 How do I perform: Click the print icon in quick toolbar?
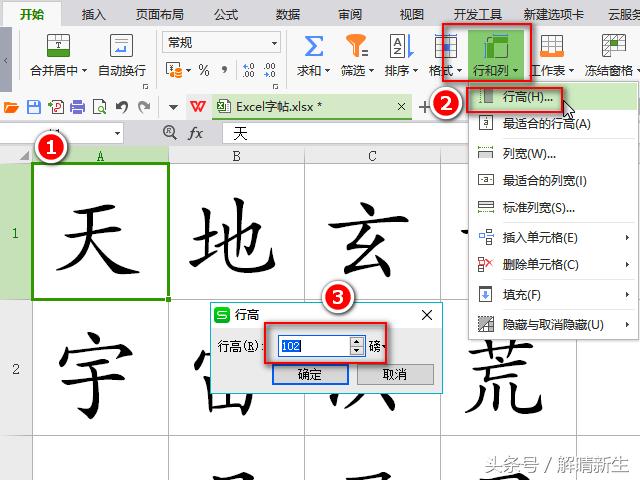pos(77,107)
